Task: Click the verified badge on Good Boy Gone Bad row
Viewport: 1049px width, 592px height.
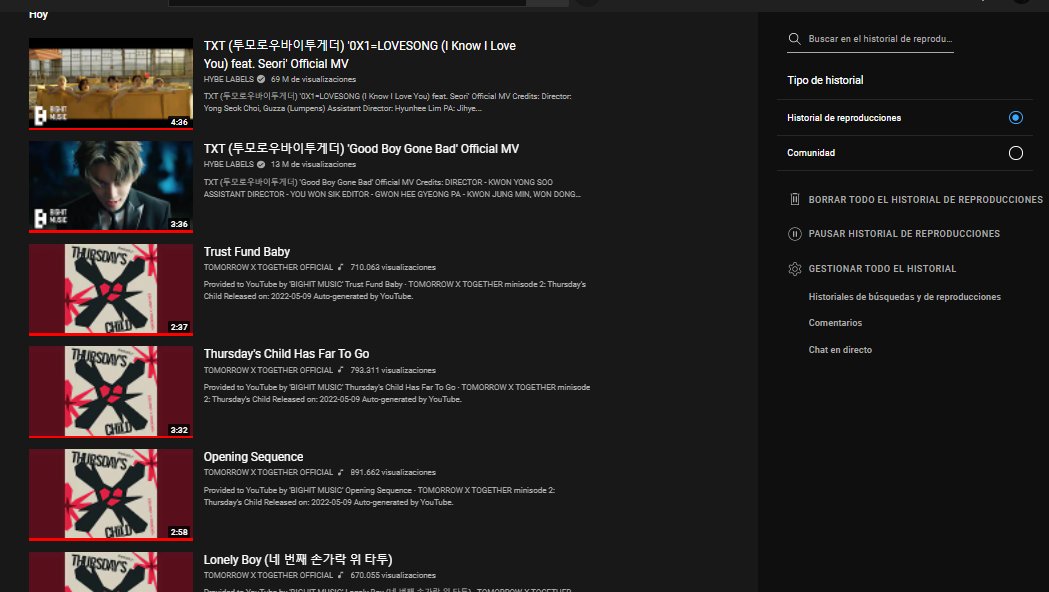Action: pos(261,164)
